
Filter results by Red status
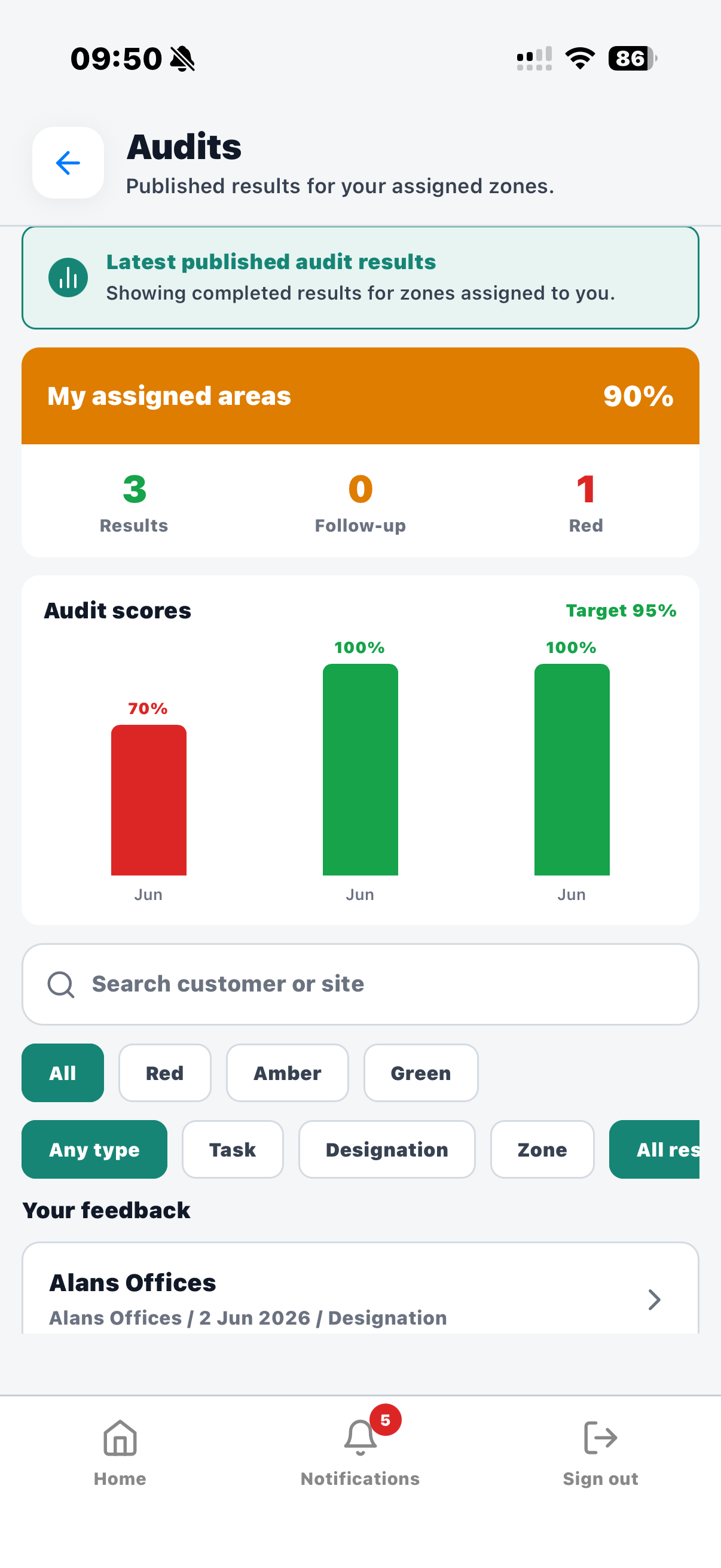click(165, 1073)
